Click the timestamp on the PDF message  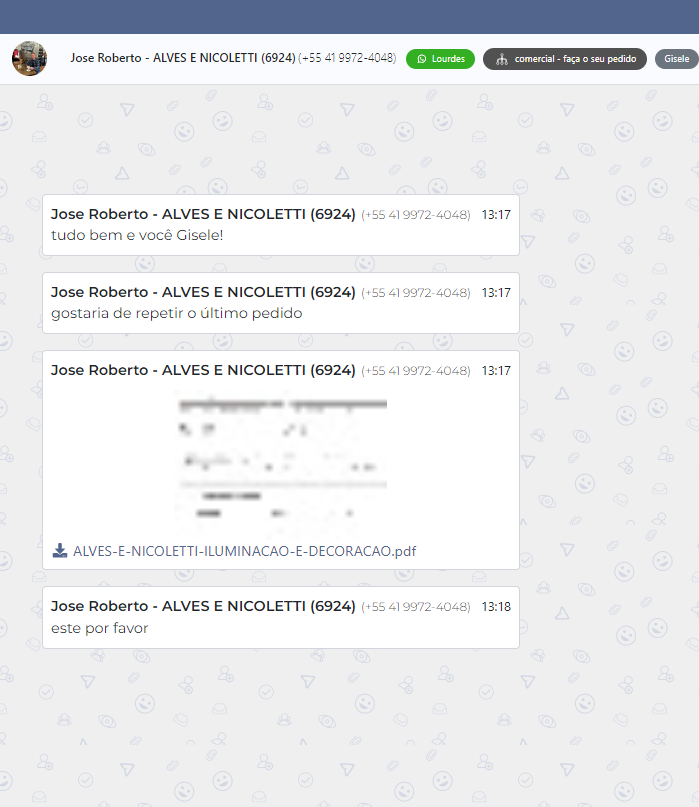tap(496, 371)
